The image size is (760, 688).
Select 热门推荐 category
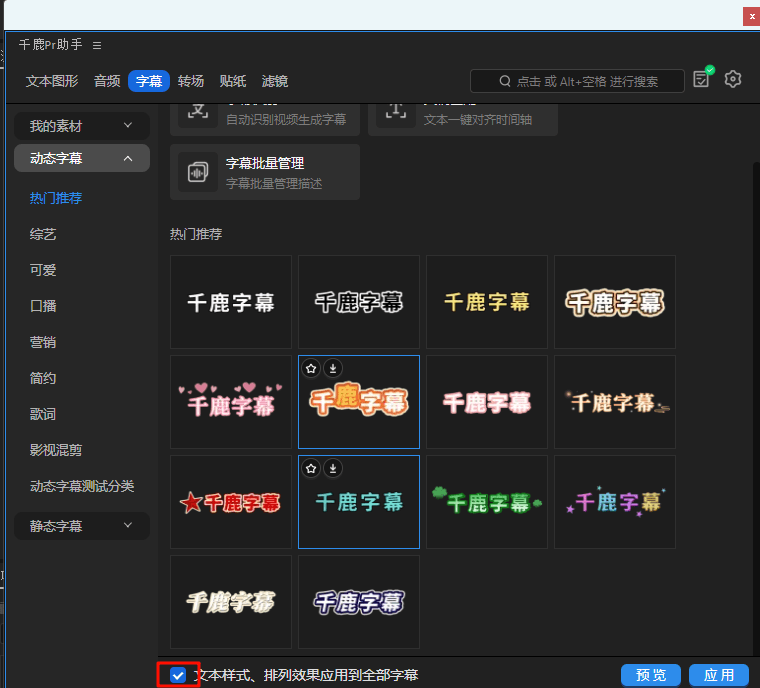tap(56, 198)
